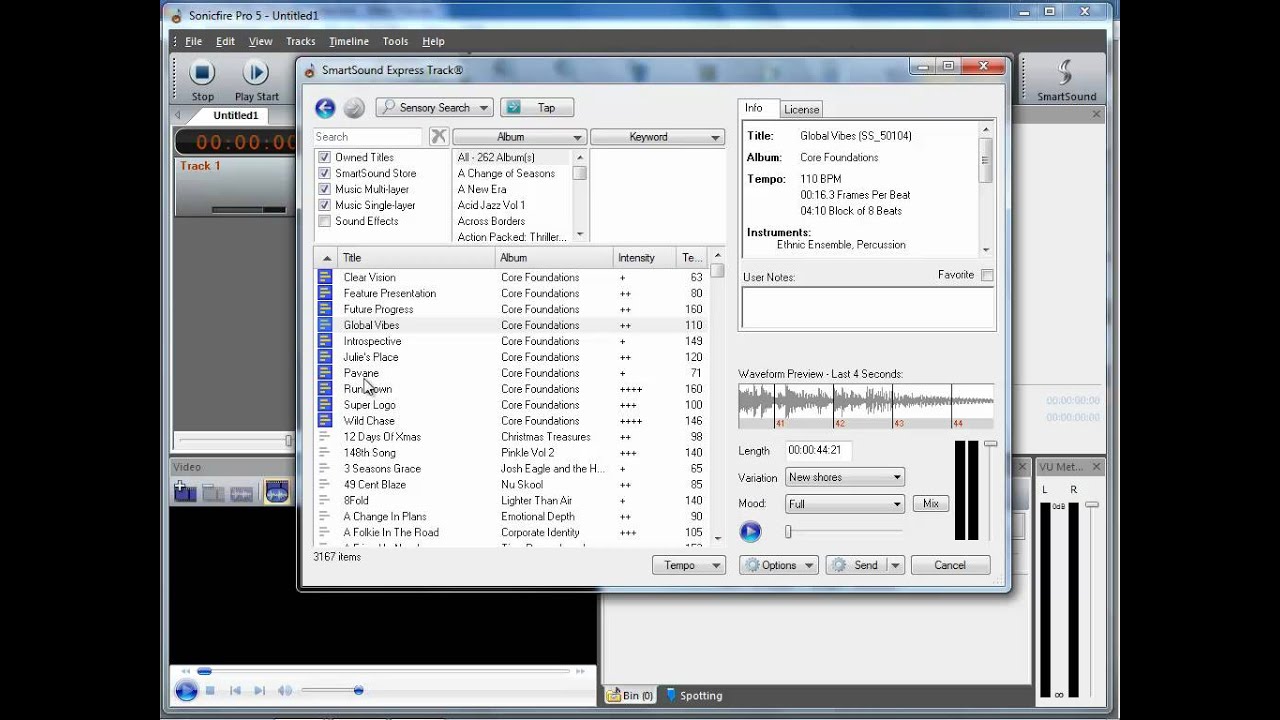Screen dimensions: 1280x720
Task: Click the sort arrow icon in list header
Action: (x=326, y=258)
